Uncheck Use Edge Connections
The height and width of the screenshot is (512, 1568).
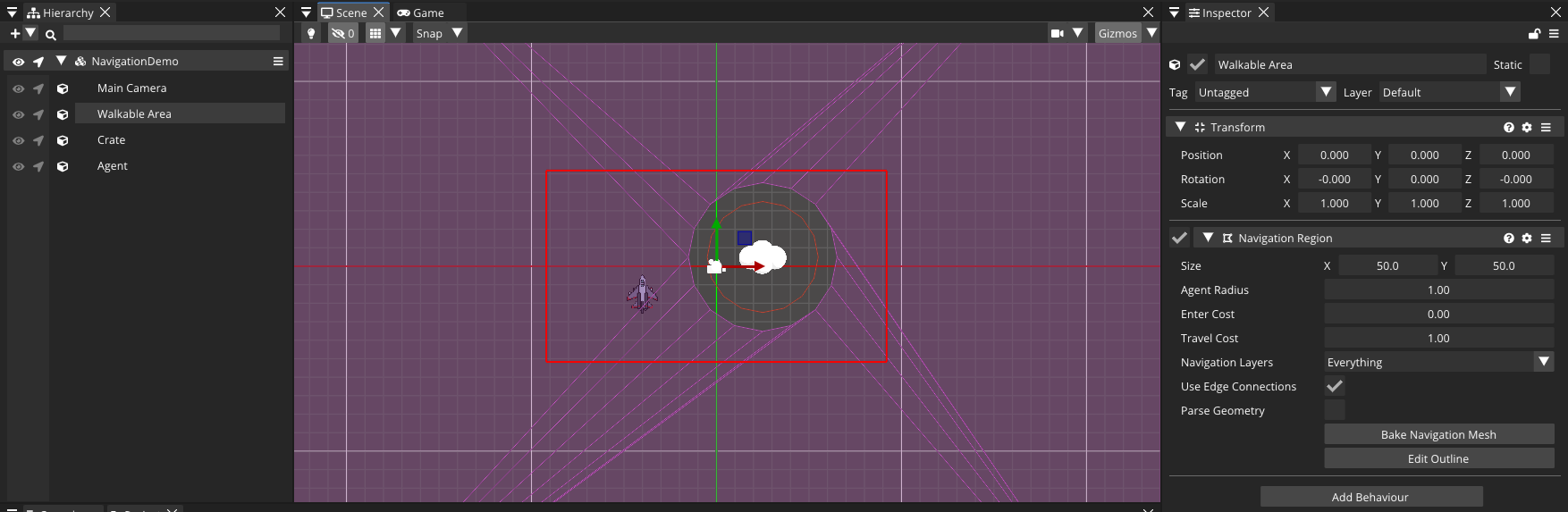point(1335,386)
